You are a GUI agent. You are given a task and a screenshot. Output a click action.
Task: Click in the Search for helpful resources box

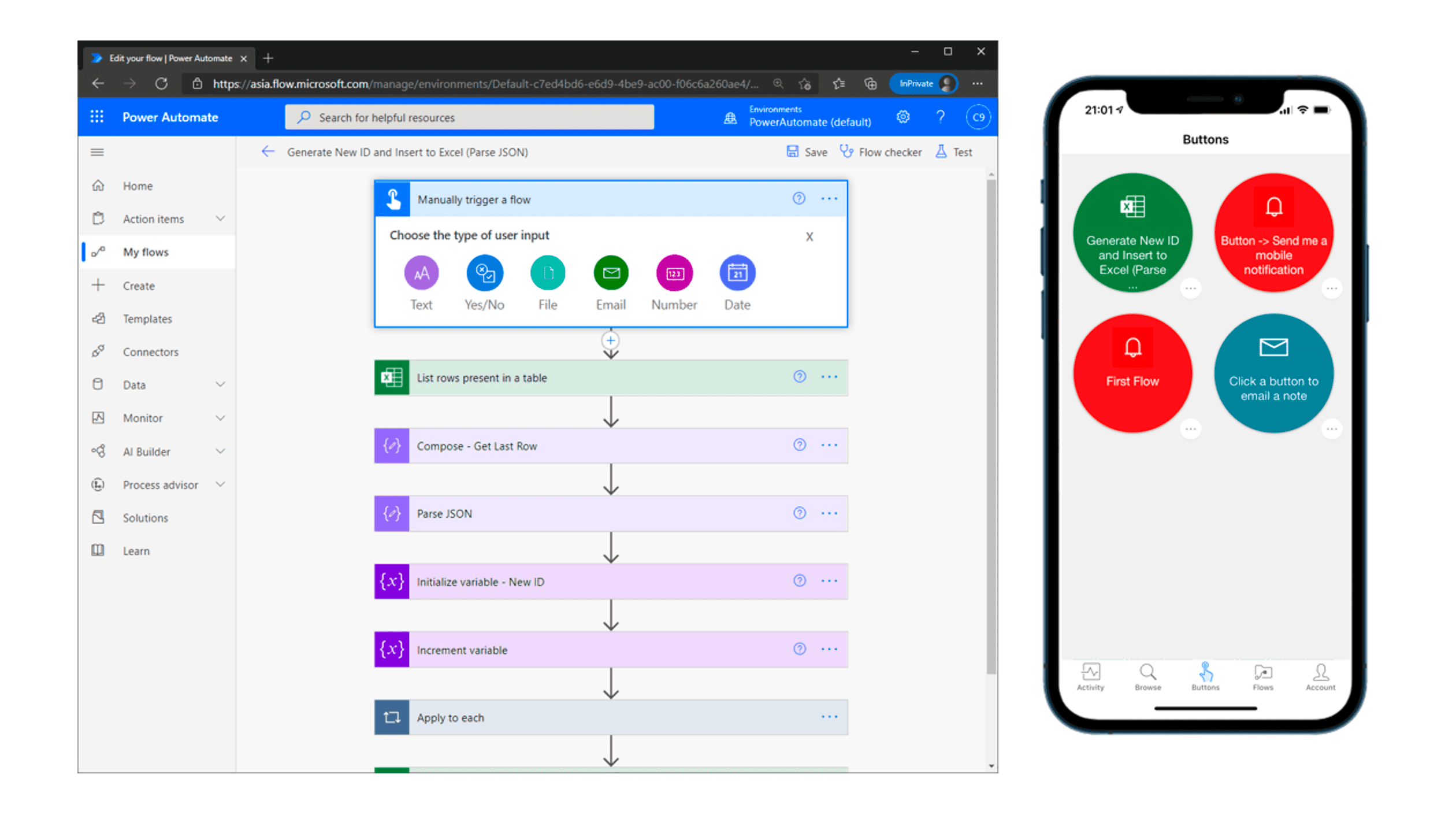469,117
